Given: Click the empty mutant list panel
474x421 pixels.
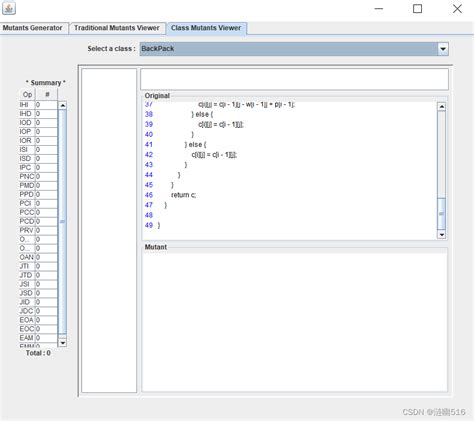Looking at the screenshot, I should click(x=109, y=230).
